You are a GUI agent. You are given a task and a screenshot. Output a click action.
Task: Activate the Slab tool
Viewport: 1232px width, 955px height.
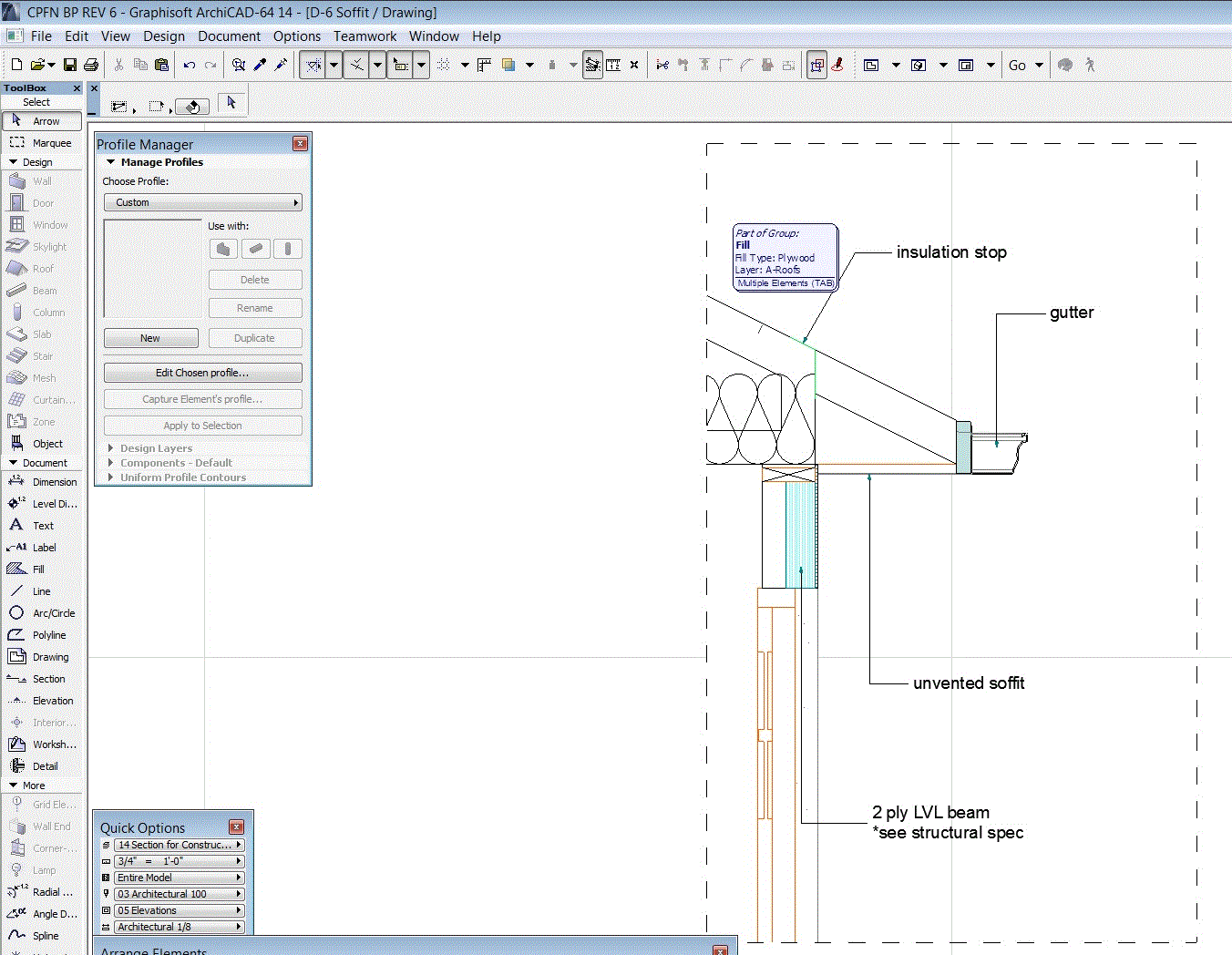41,334
